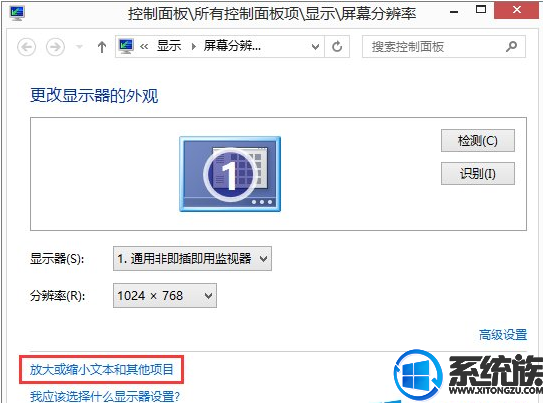Open recent locations dropdown arrow

pyautogui.click(x=79, y=46)
